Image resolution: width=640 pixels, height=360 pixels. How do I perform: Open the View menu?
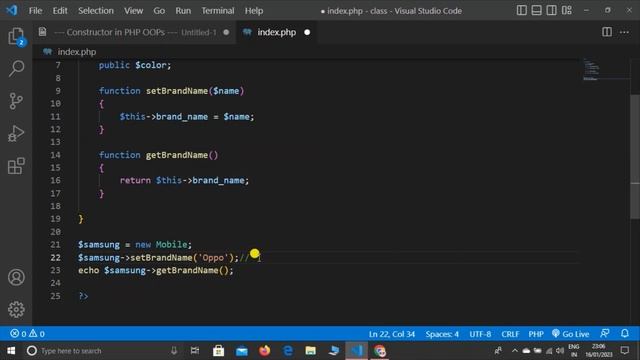(x=133, y=11)
